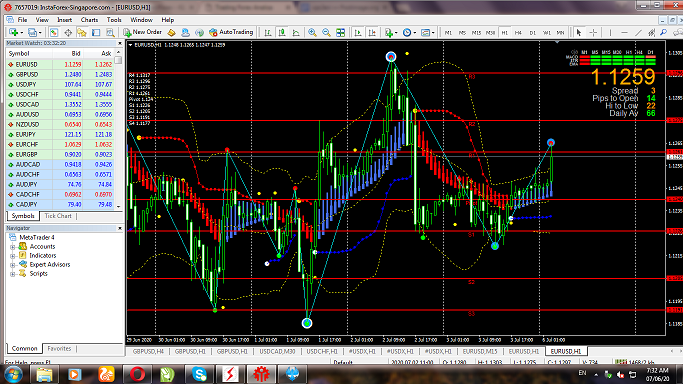Select AUDUSD row in Market Watch

(61, 115)
